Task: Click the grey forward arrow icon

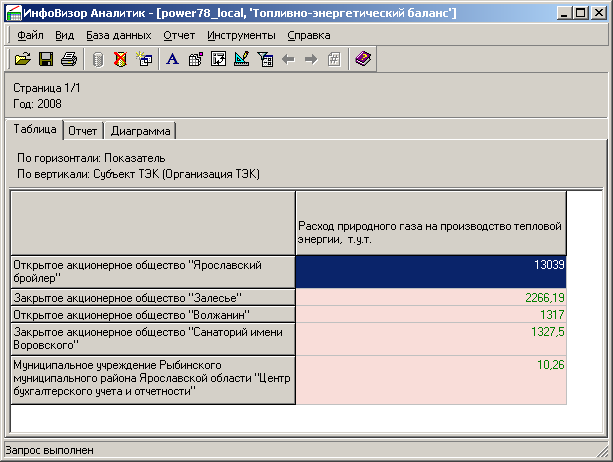Action: coord(311,59)
